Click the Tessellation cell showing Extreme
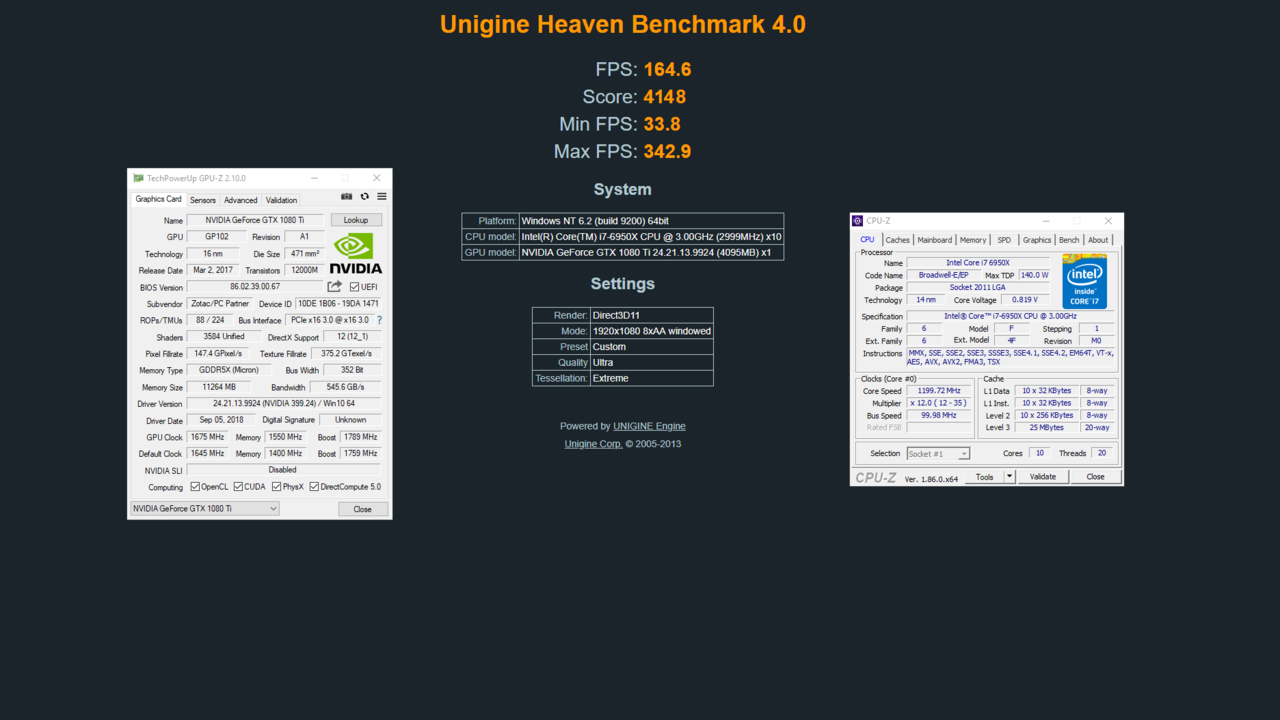The image size is (1280, 720). click(x=652, y=378)
